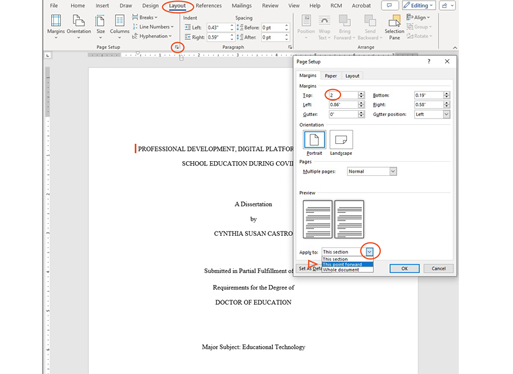Click the Indent Left value field

click(218, 27)
